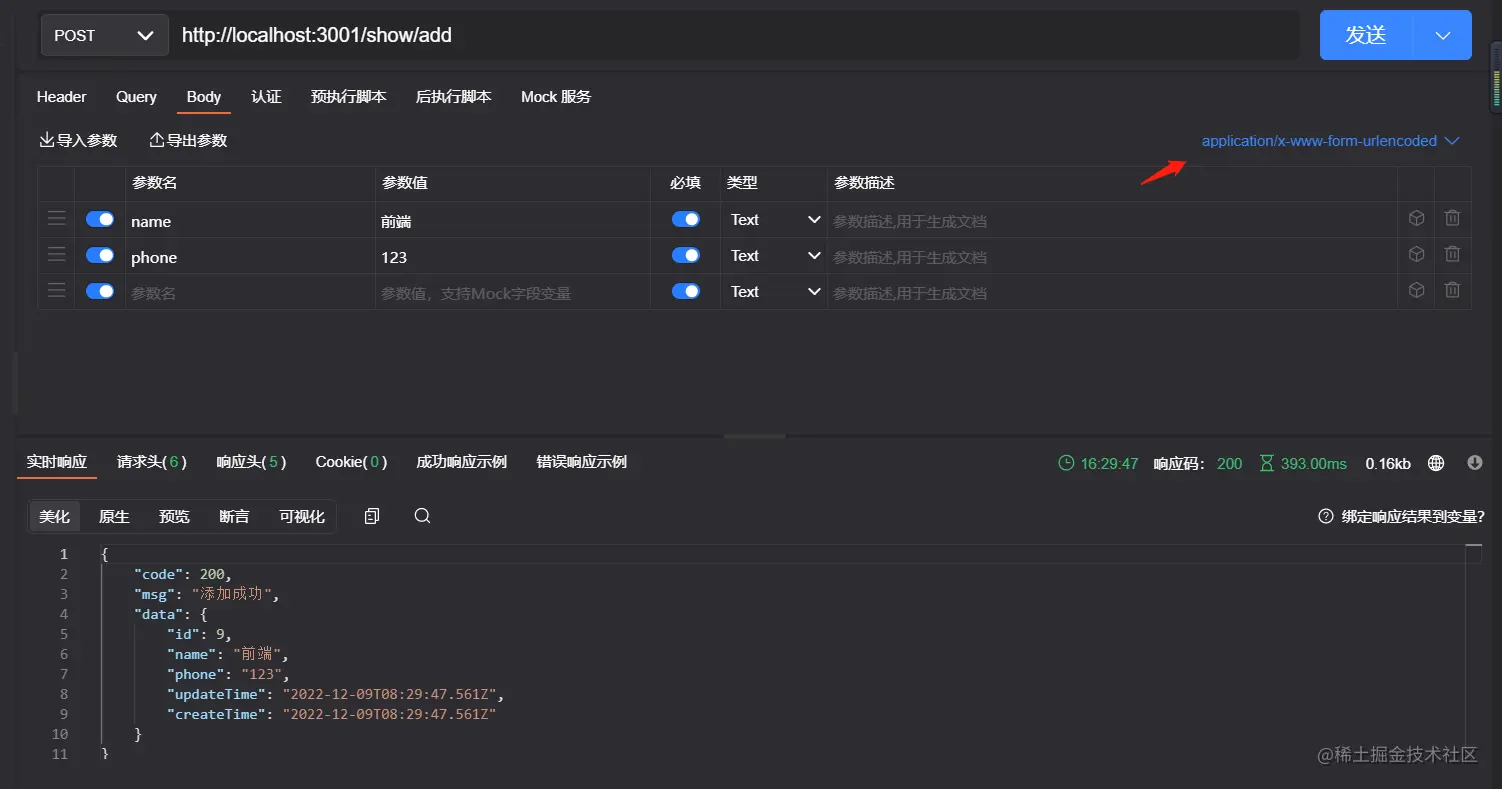The image size is (1502, 789).
Task: Open the 后执行脚本 tab
Action: tap(453, 97)
